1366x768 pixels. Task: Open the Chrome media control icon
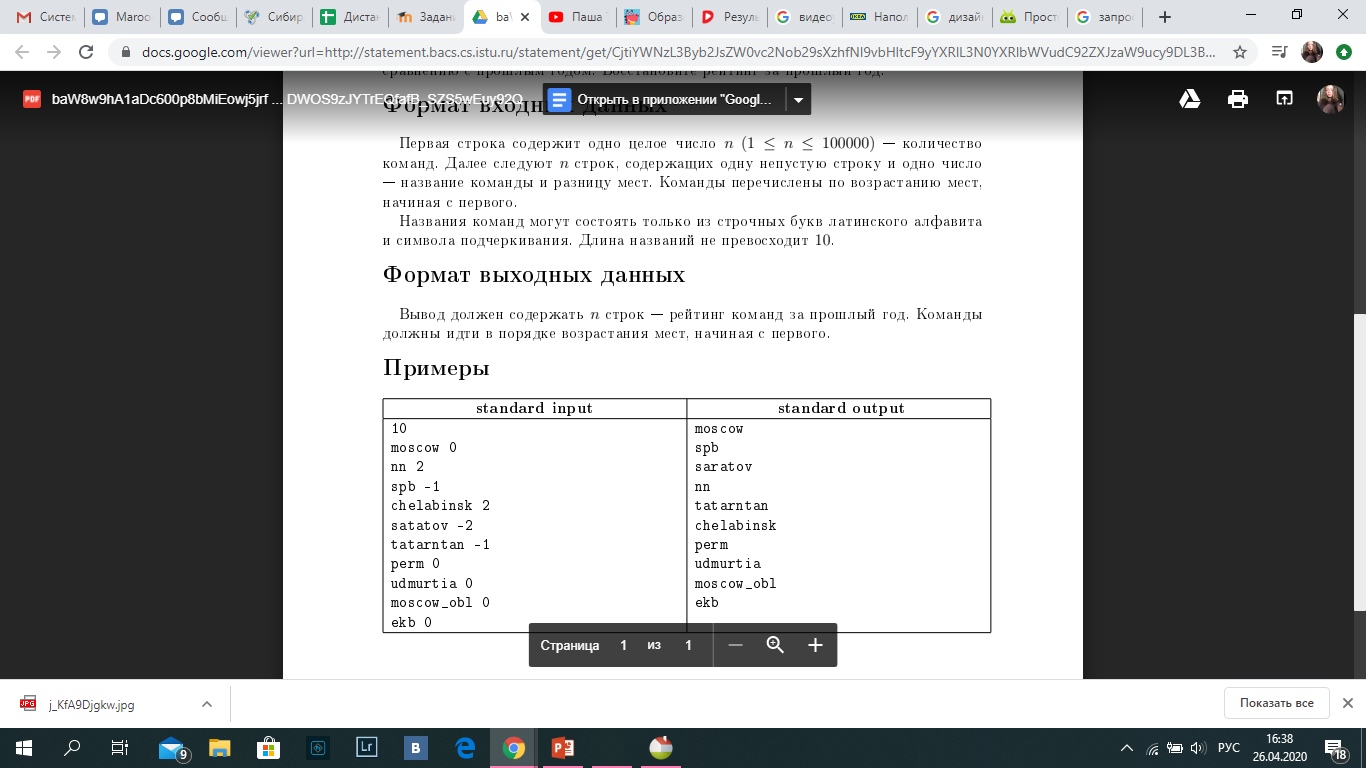(1278, 52)
